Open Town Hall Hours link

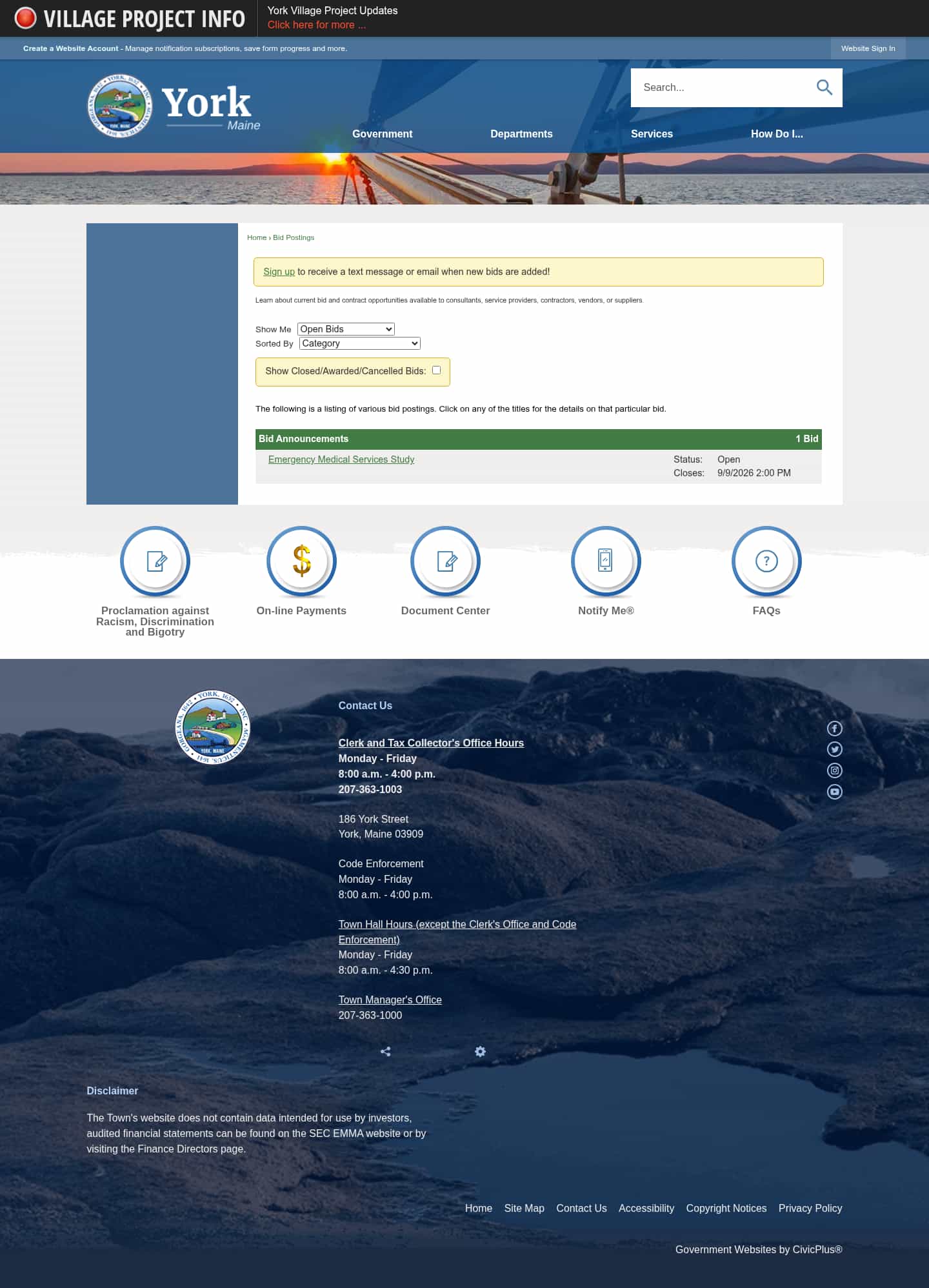(x=457, y=932)
